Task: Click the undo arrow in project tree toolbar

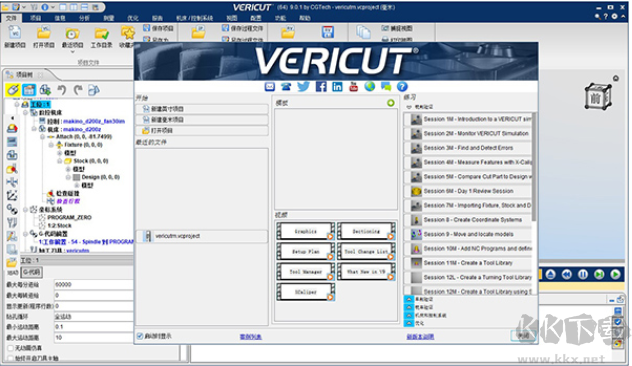Action: 61,89
